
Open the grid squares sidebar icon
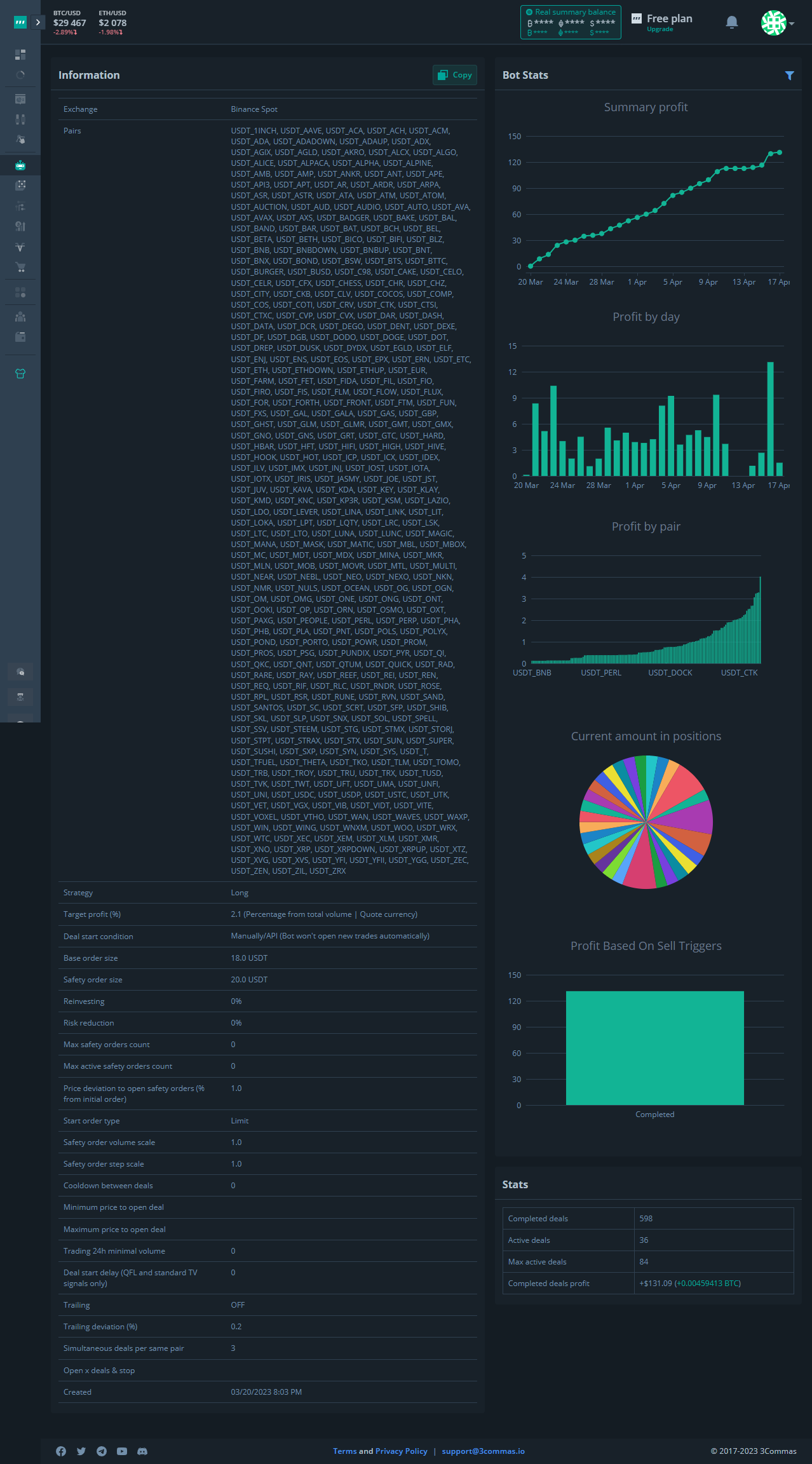(x=20, y=185)
